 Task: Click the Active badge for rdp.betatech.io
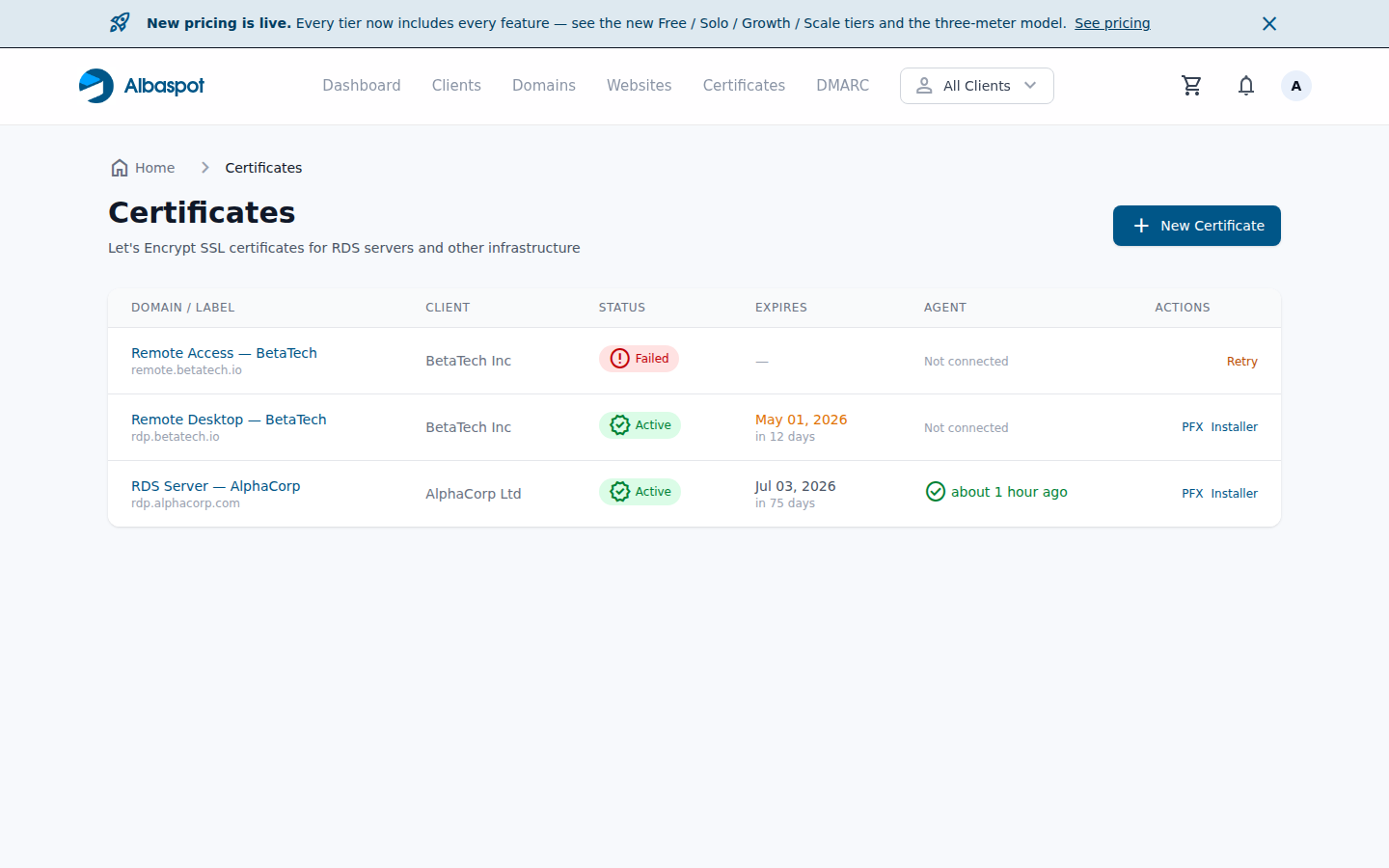[x=640, y=425]
